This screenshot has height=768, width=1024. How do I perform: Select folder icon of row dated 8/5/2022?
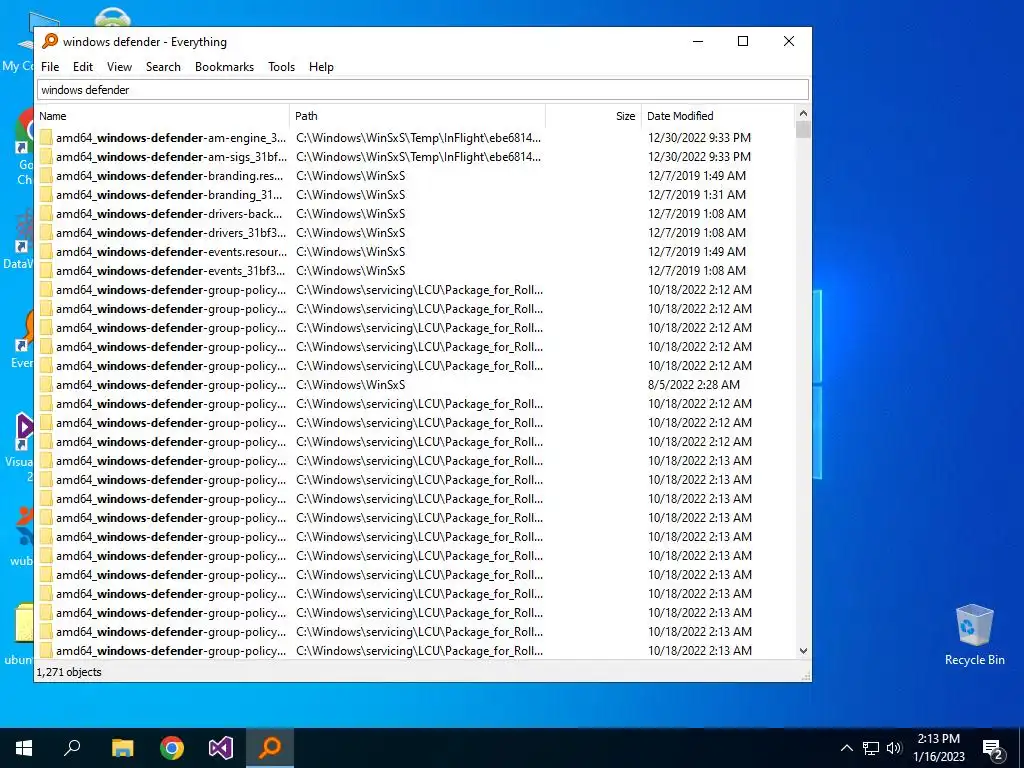(46, 385)
